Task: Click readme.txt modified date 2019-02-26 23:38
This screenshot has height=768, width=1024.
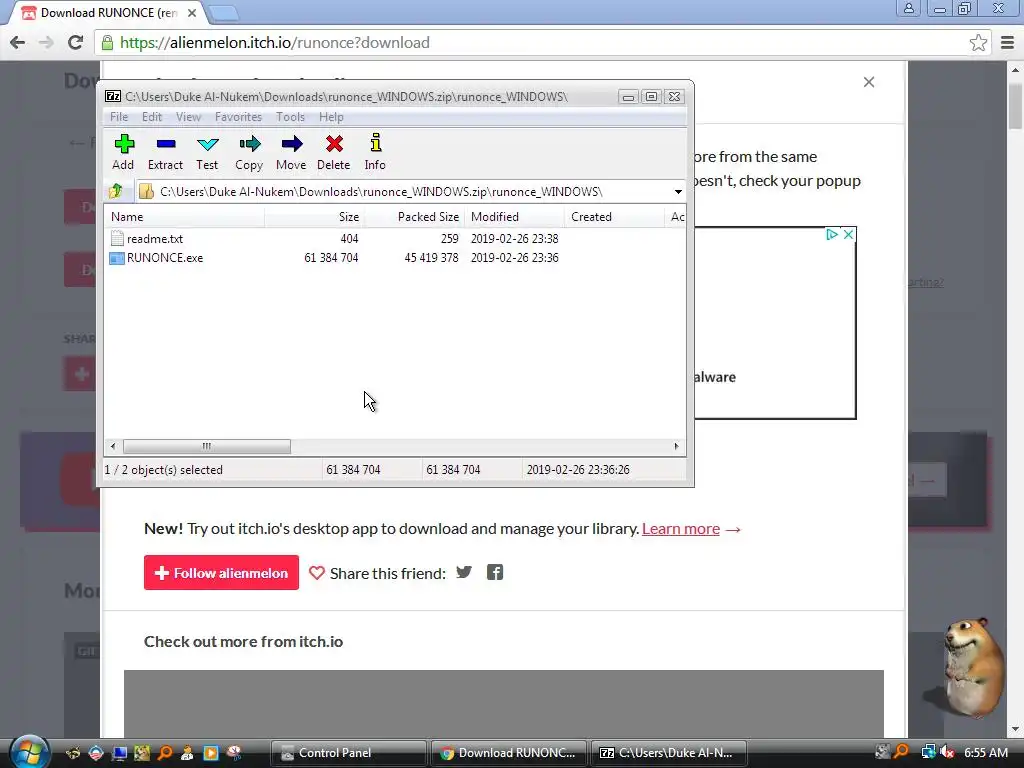Action: pos(514,238)
